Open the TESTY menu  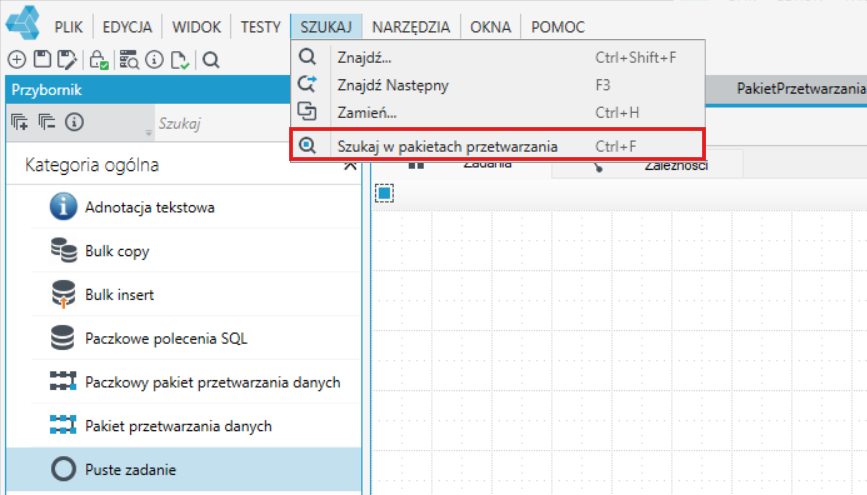(260, 27)
